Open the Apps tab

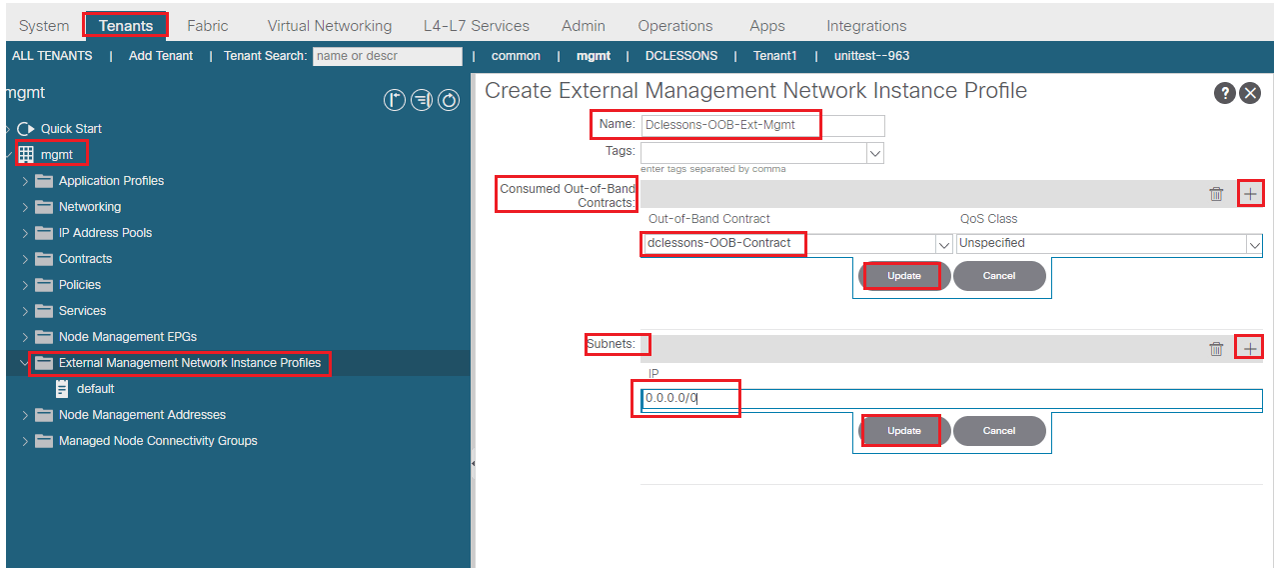tap(768, 26)
